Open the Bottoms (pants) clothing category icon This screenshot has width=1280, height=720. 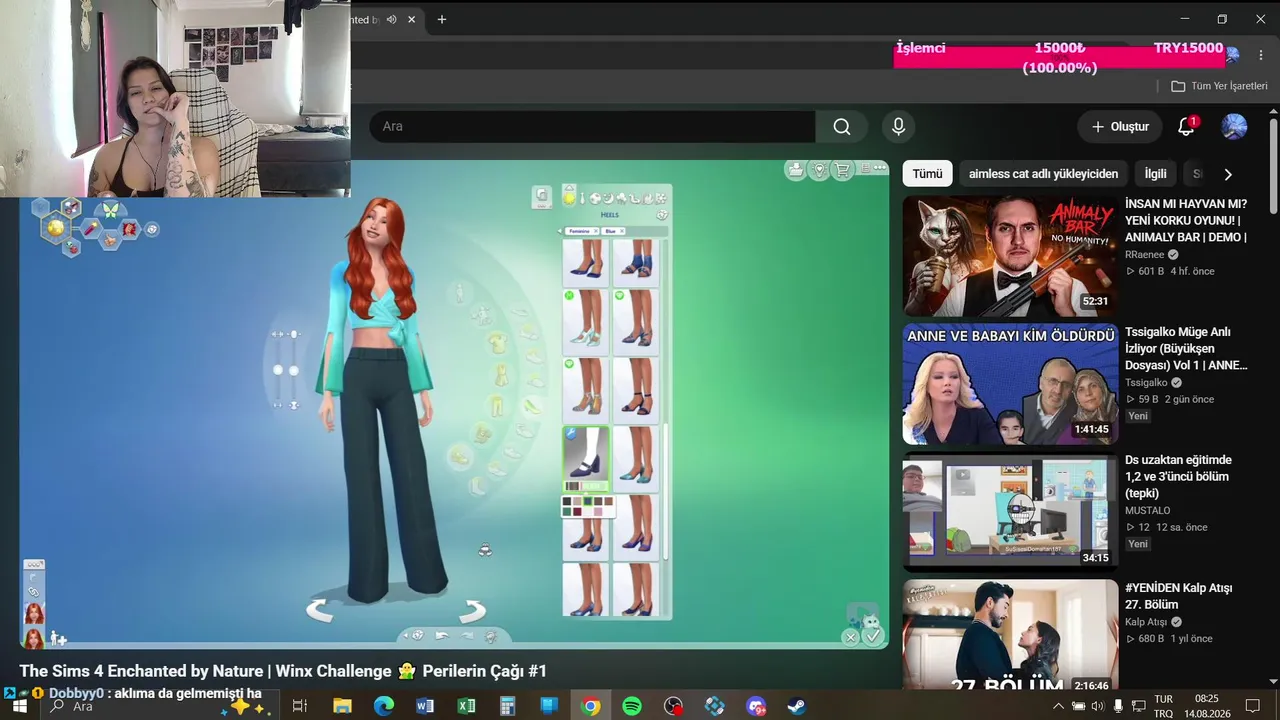coord(497,406)
